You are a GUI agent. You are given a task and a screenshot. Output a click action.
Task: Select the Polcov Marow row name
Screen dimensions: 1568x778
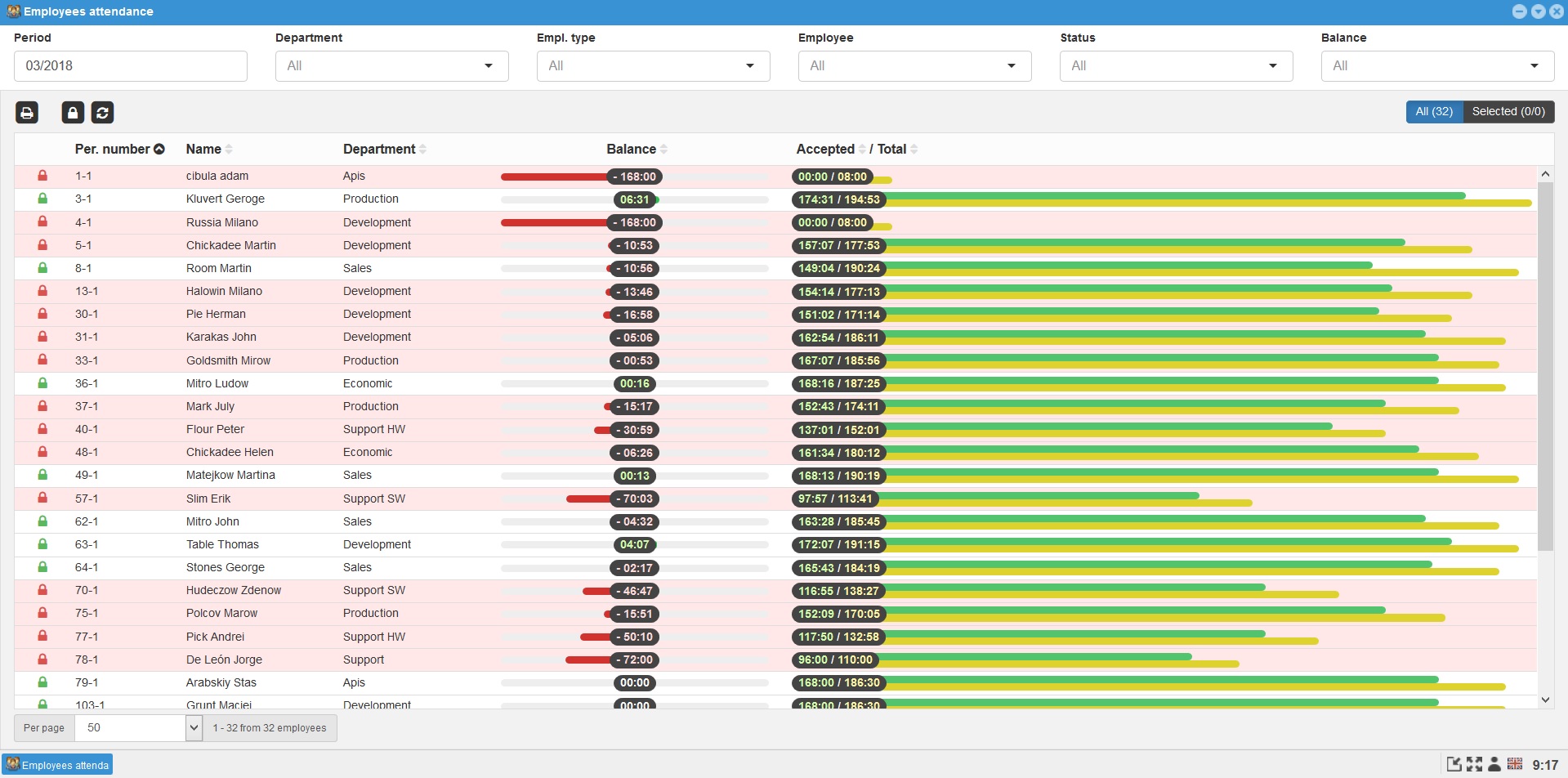point(221,613)
